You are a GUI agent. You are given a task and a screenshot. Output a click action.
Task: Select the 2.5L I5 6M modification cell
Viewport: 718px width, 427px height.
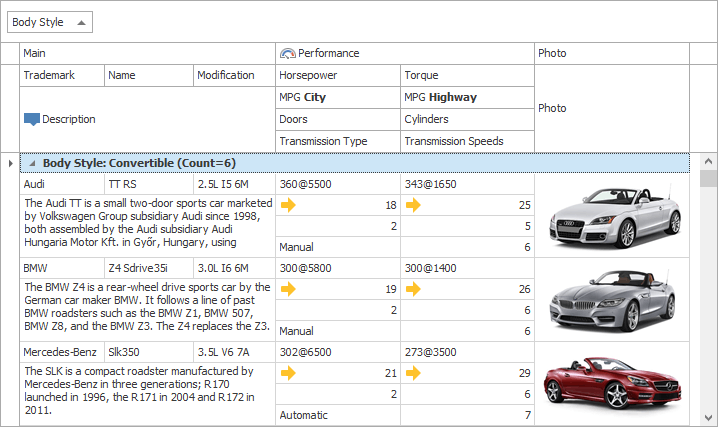[x=234, y=184]
